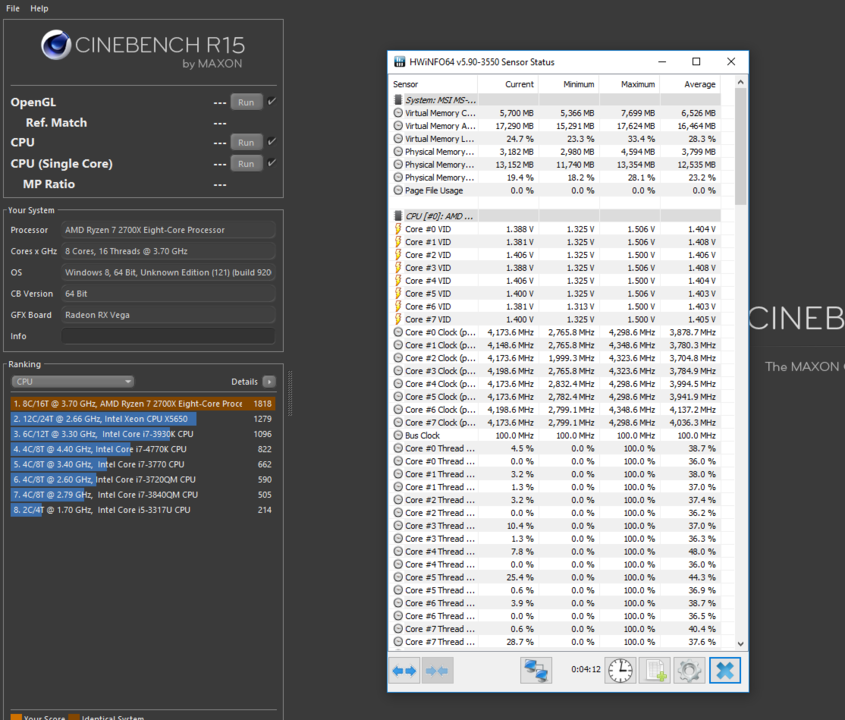The image size is (845, 720).
Task: Maximize the HWiNFO64 Sensor Status window
Action: pyautogui.click(x=696, y=61)
